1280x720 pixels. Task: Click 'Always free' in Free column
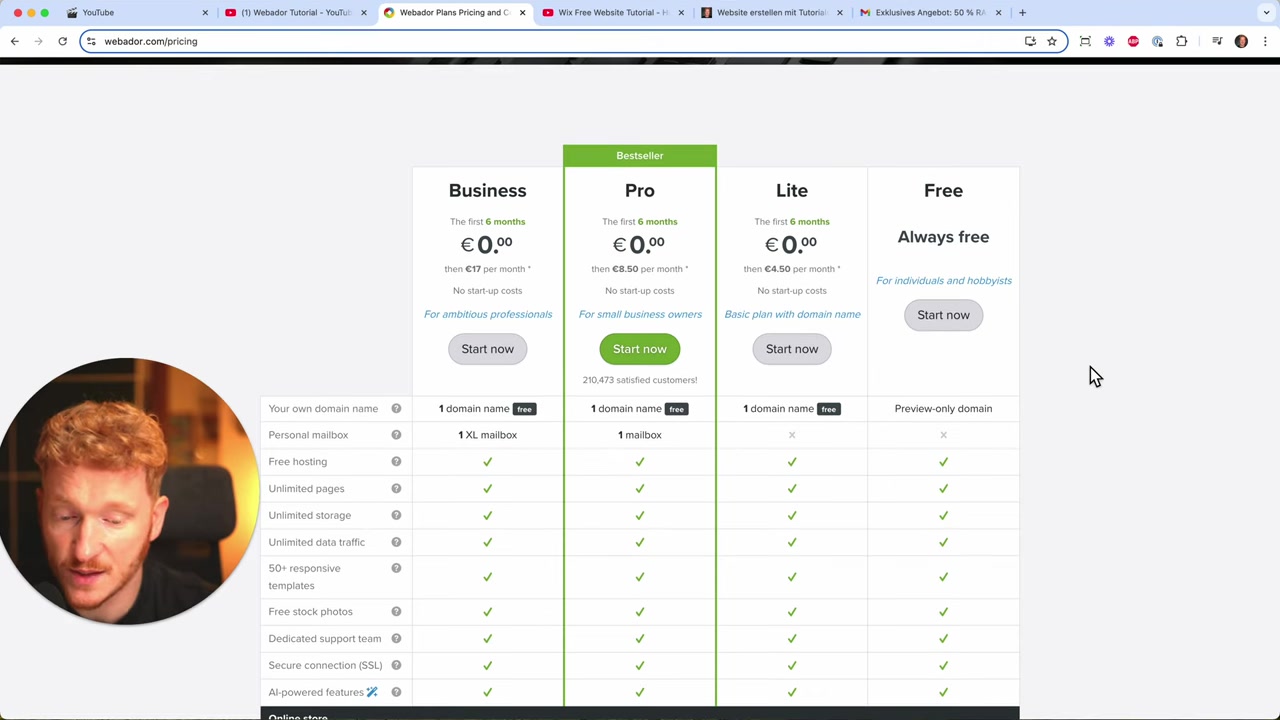943,237
